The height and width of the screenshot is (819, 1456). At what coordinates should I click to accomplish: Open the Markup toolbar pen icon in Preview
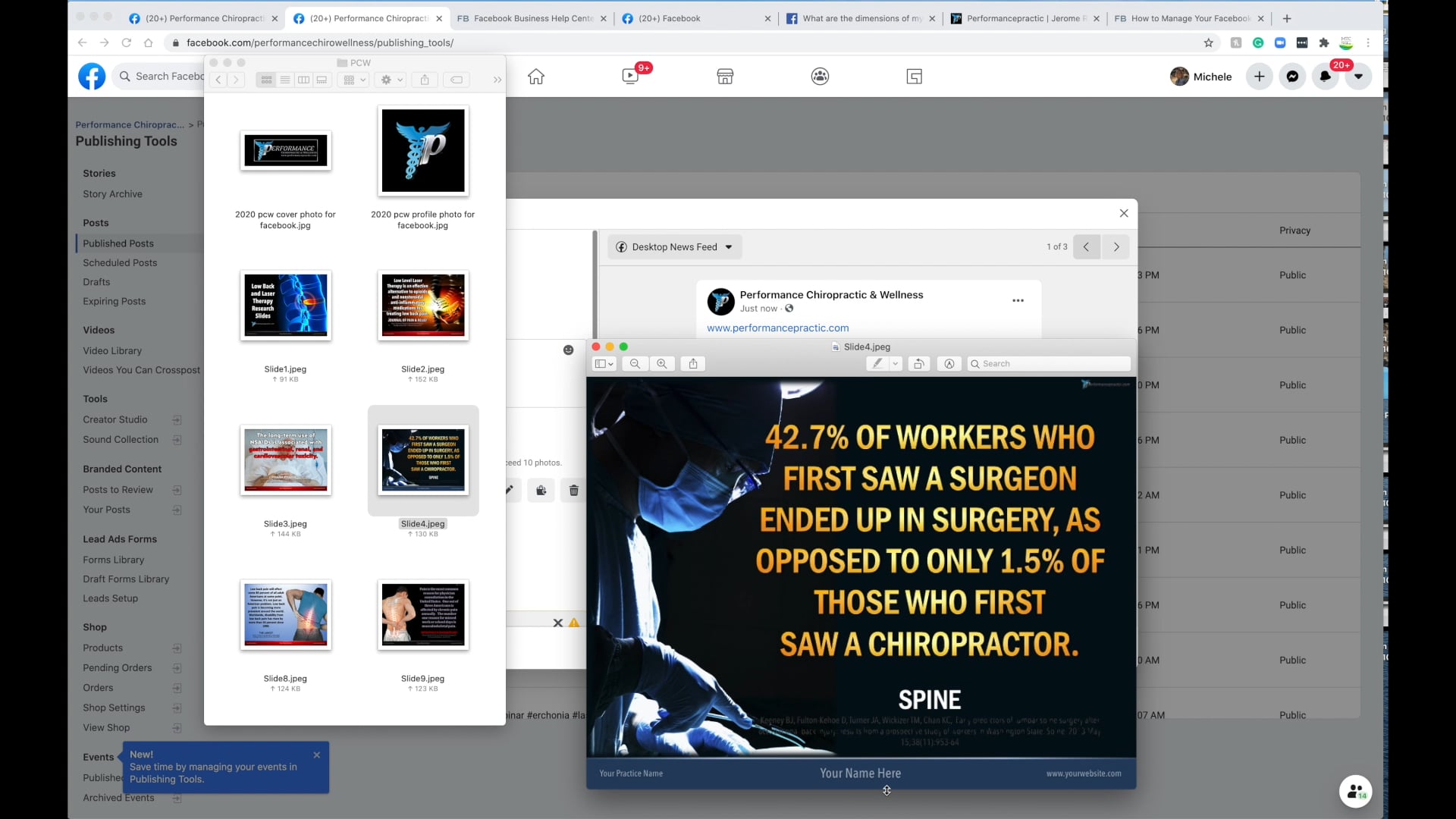pyautogui.click(x=878, y=363)
